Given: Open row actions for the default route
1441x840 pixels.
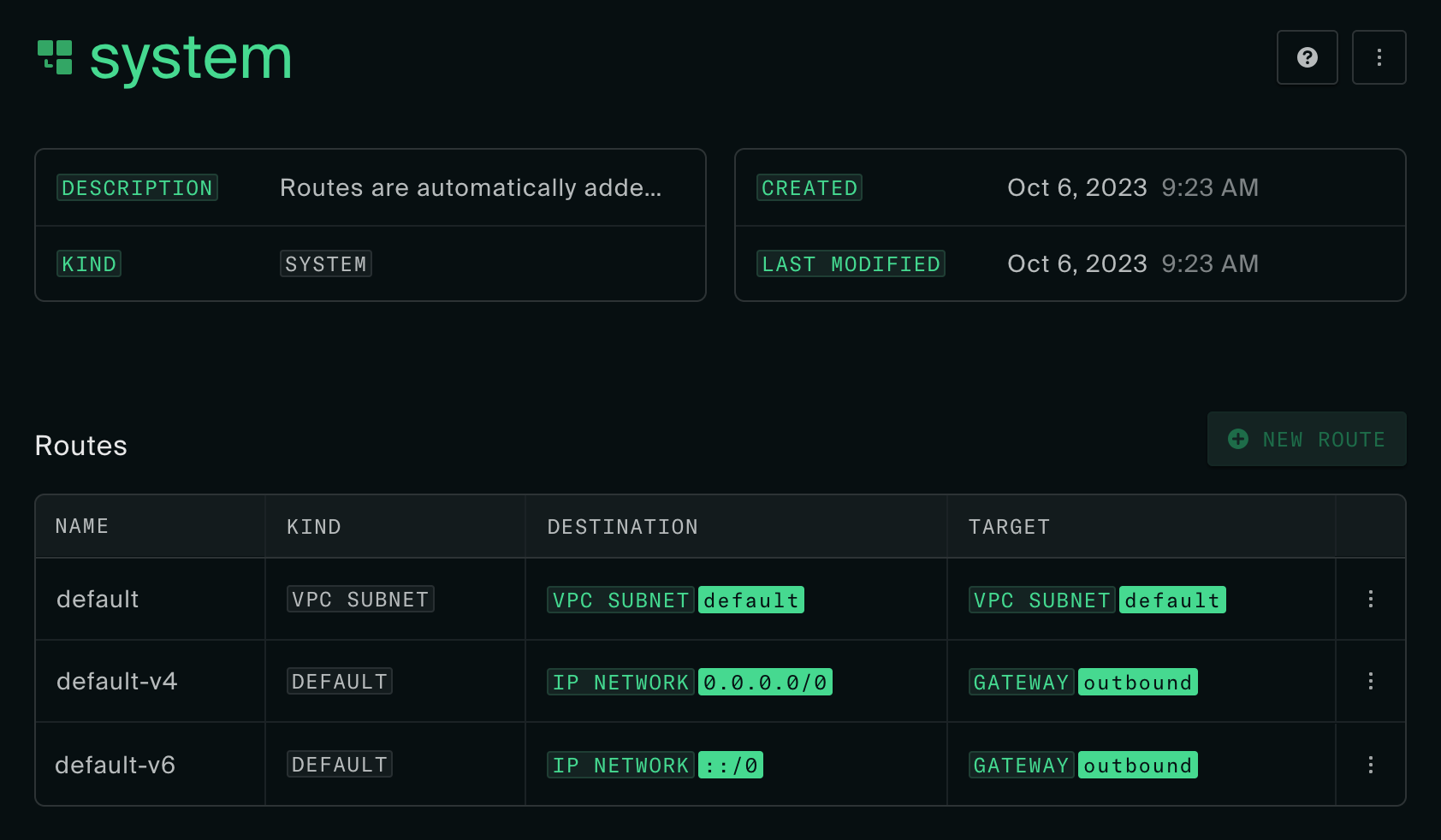Looking at the screenshot, I should tap(1370, 599).
